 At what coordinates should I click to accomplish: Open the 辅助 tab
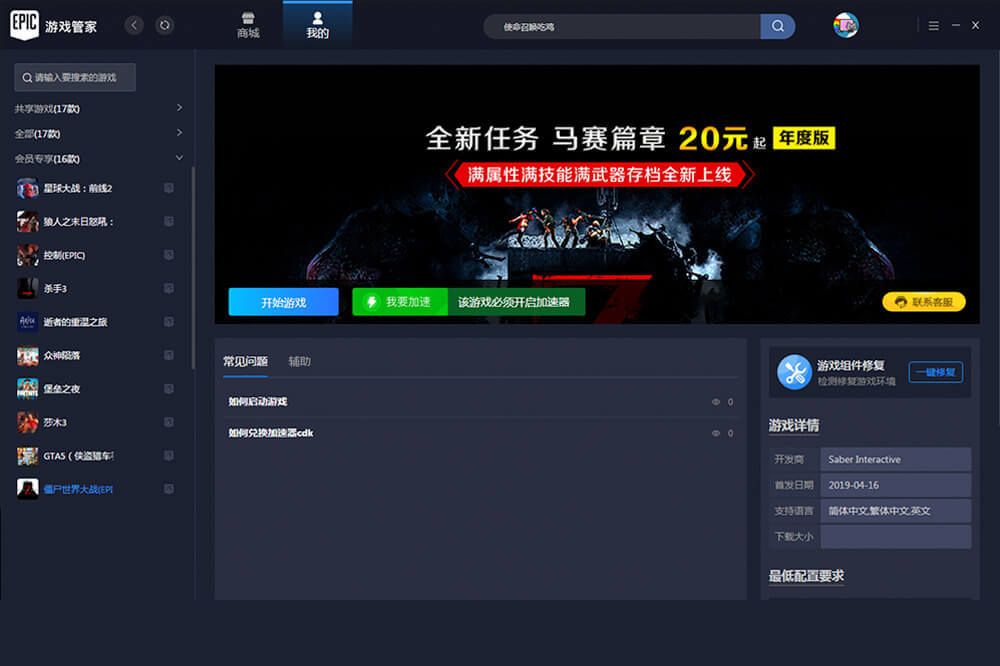(299, 361)
